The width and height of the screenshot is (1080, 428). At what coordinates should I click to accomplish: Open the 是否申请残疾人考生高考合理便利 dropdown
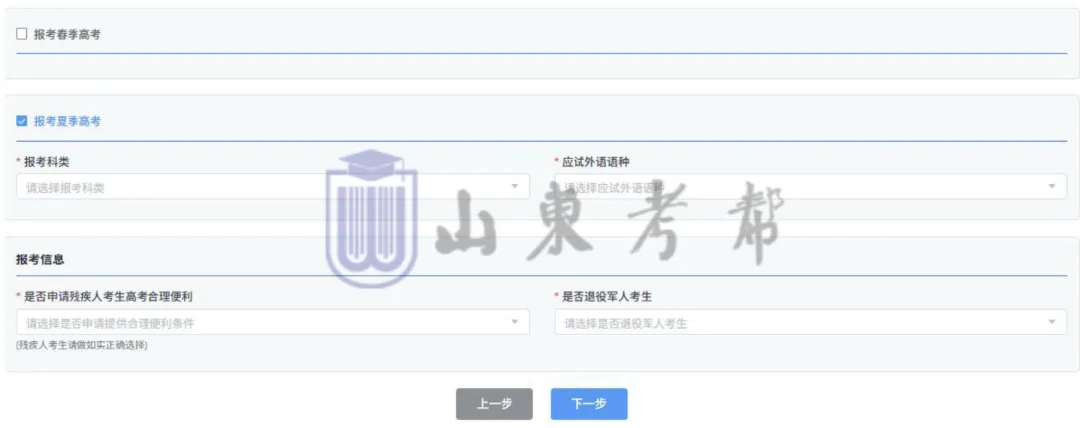[x=273, y=323]
